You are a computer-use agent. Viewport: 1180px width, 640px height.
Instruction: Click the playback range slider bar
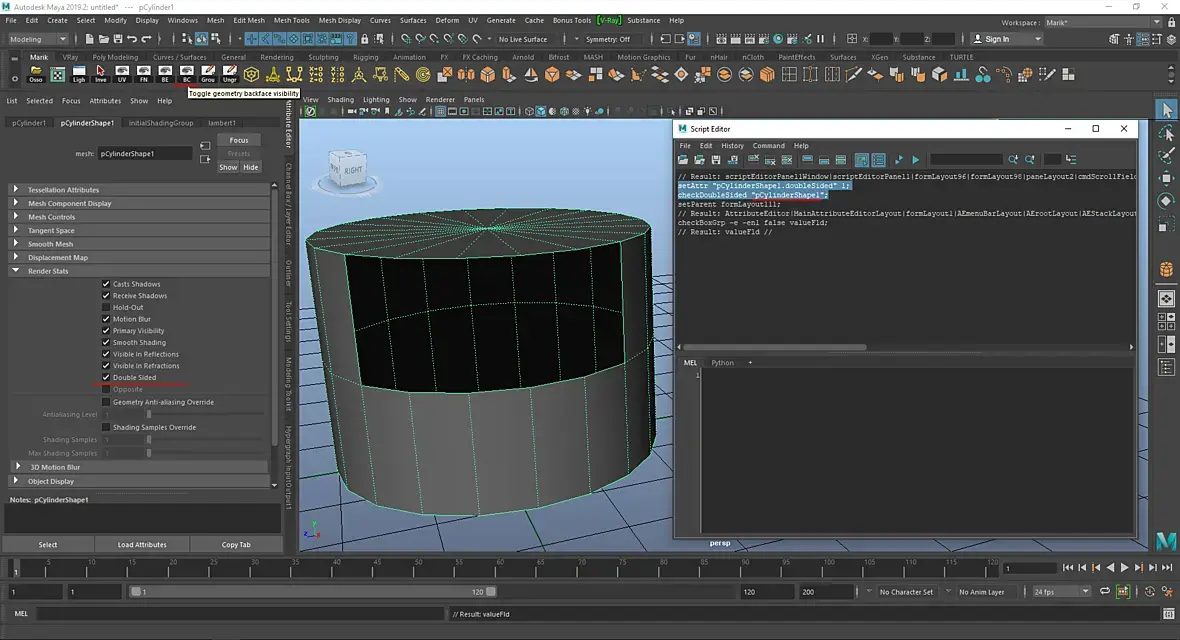coord(312,592)
